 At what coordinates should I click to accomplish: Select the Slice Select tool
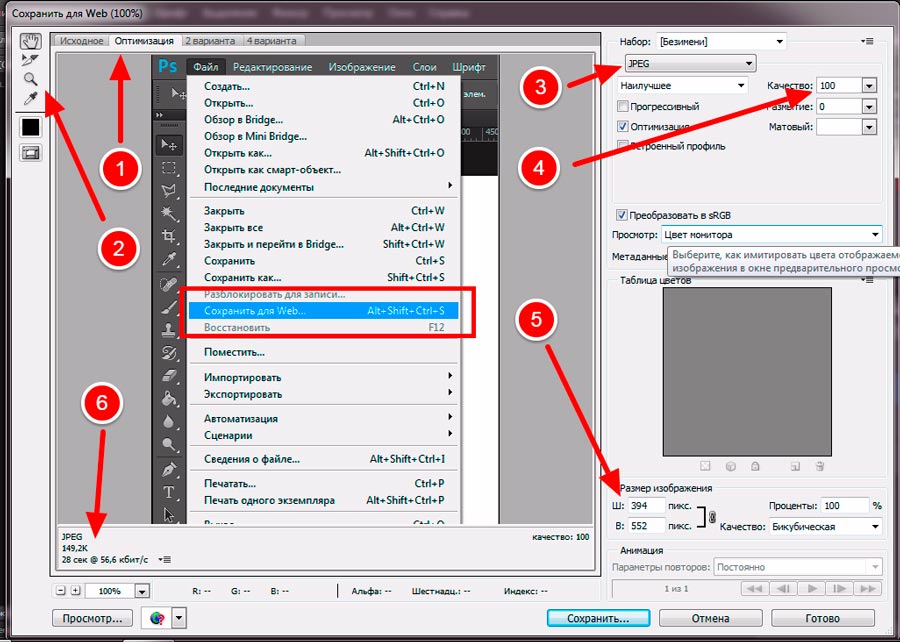tap(30, 60)
